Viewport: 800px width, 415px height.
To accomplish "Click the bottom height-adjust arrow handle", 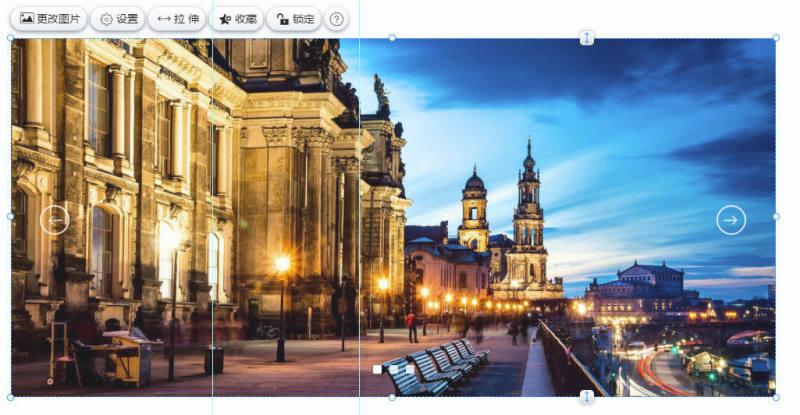I will pos(587,397).
